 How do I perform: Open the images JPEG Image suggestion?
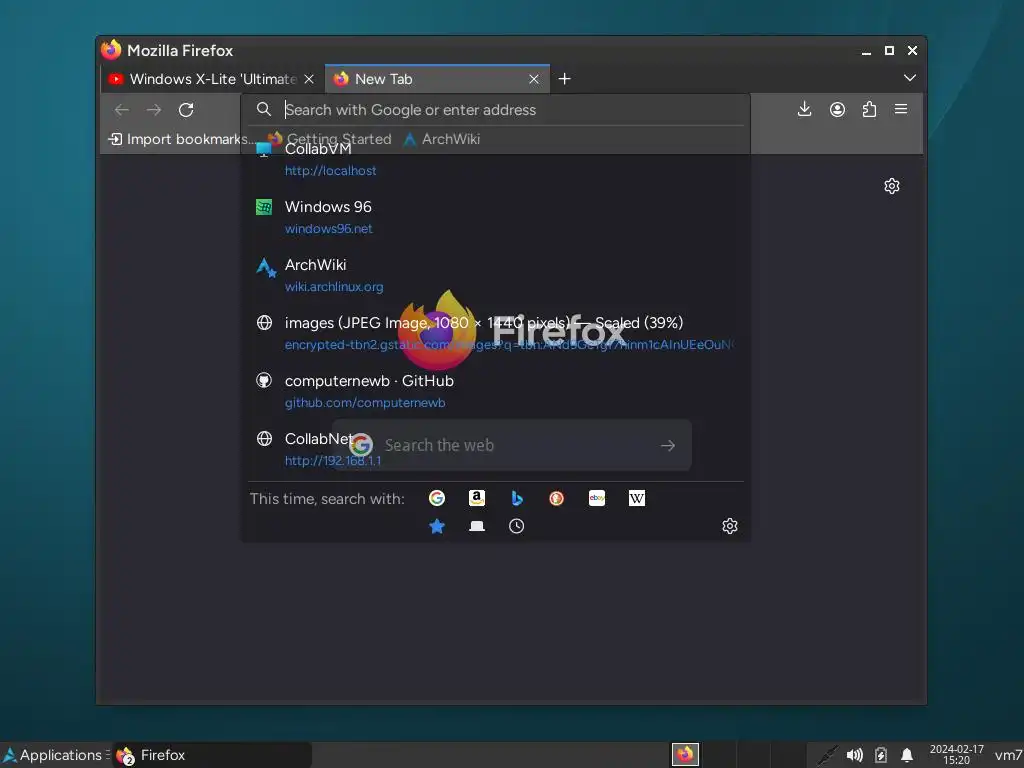[496, 334]
